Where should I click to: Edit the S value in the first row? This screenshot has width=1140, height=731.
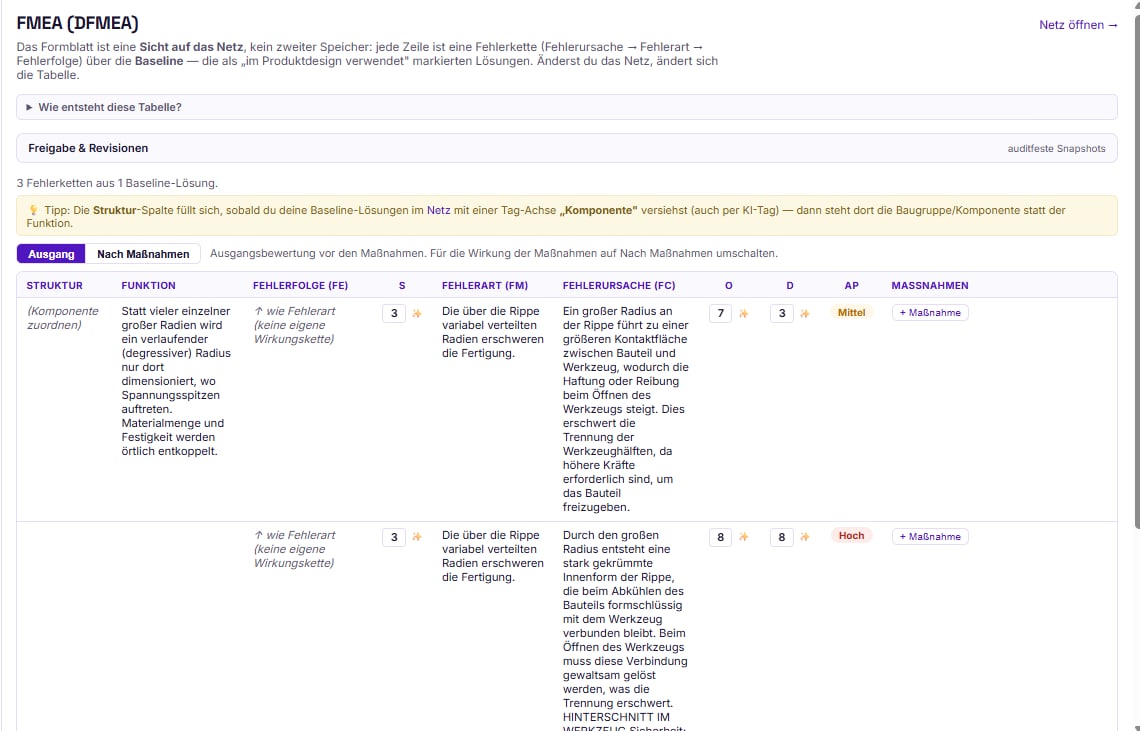tap(394, 313)
